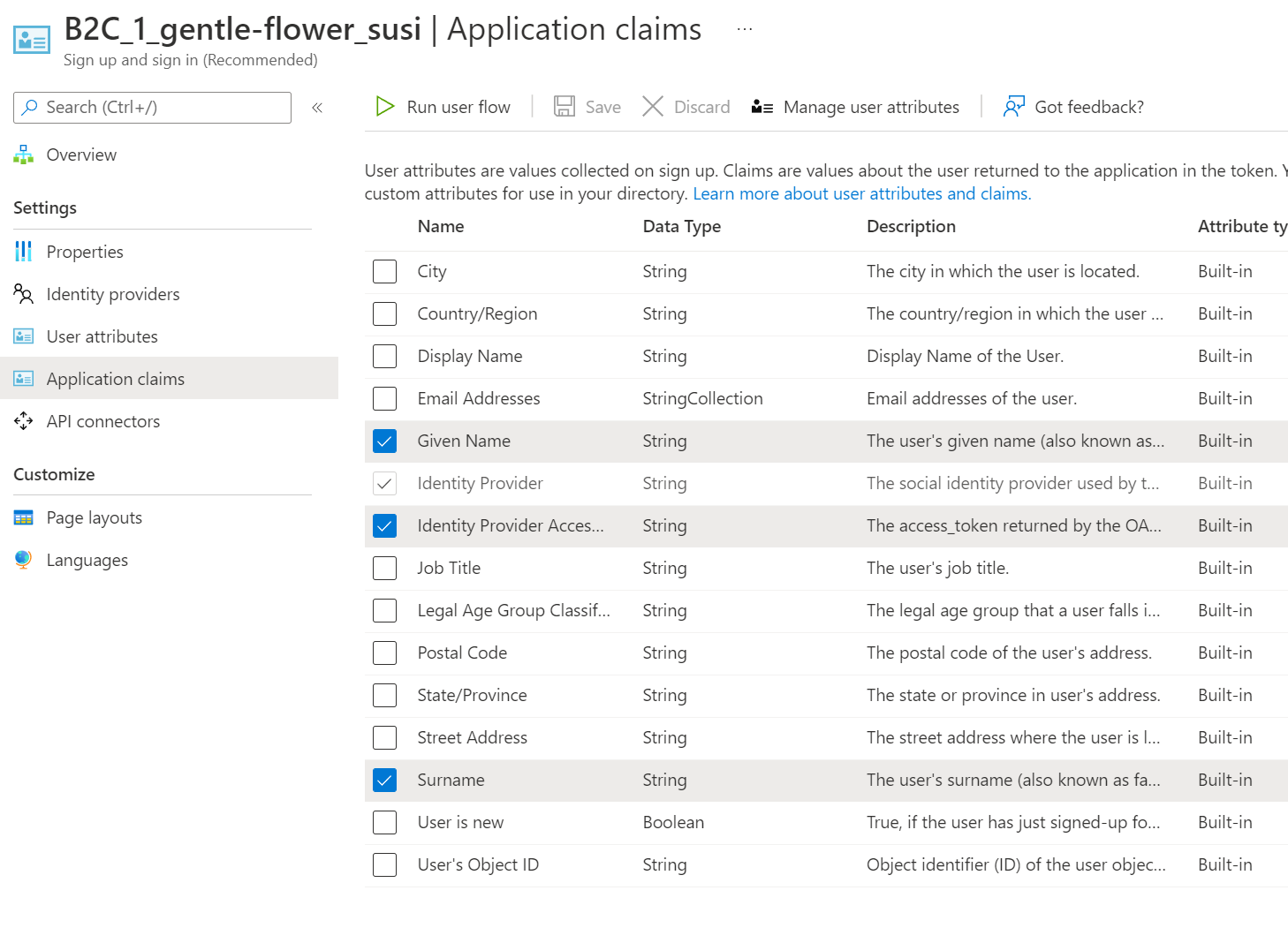1288x928 pixels.
Task: Select Application claims in the sidebar
Action: coord(115,378)
